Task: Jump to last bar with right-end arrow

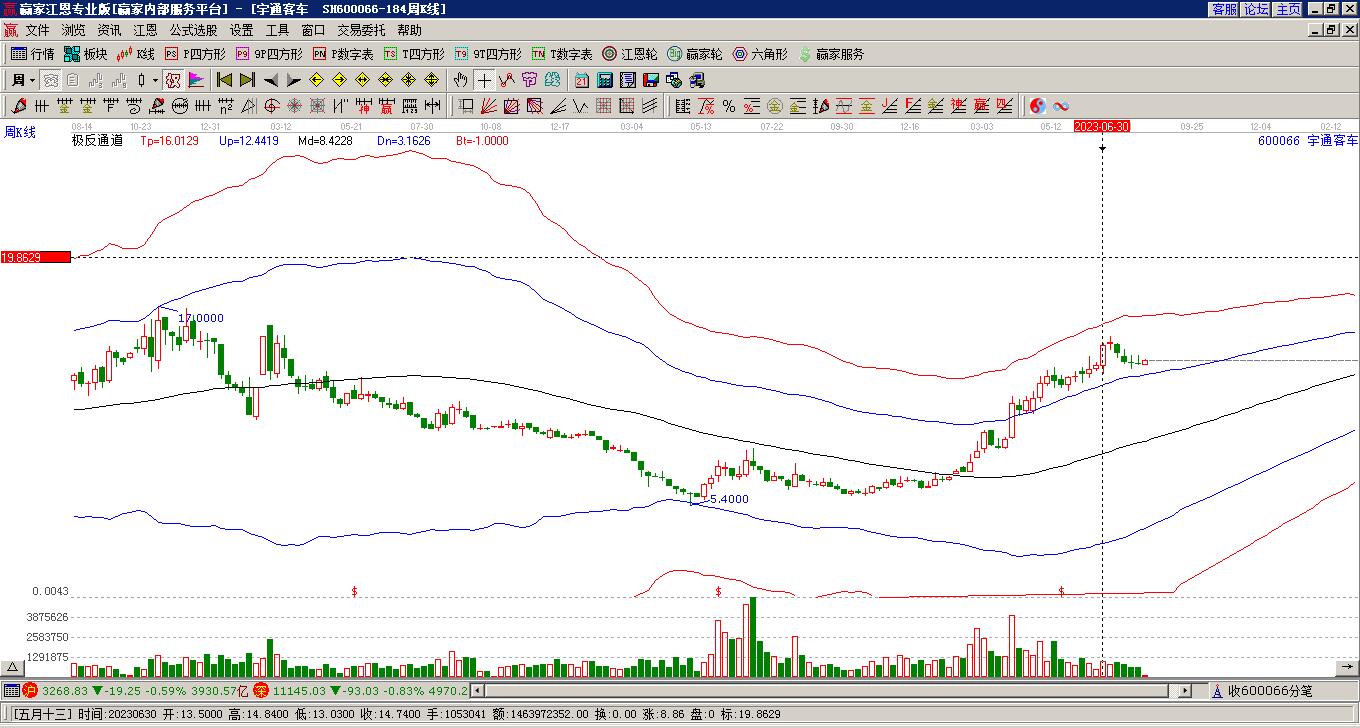Action: (x=247, y=80)
